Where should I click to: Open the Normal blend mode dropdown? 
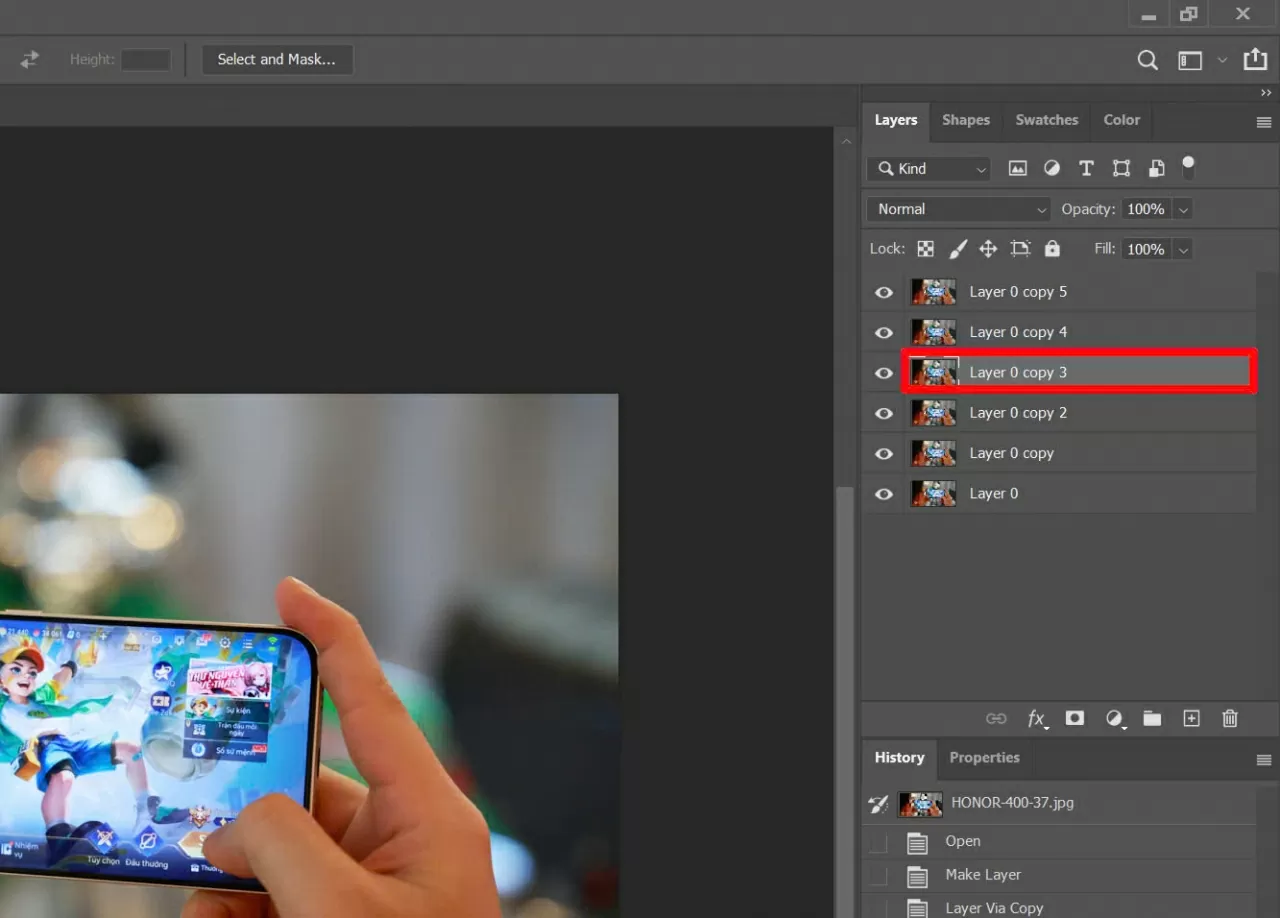click(x=959, y=209)
